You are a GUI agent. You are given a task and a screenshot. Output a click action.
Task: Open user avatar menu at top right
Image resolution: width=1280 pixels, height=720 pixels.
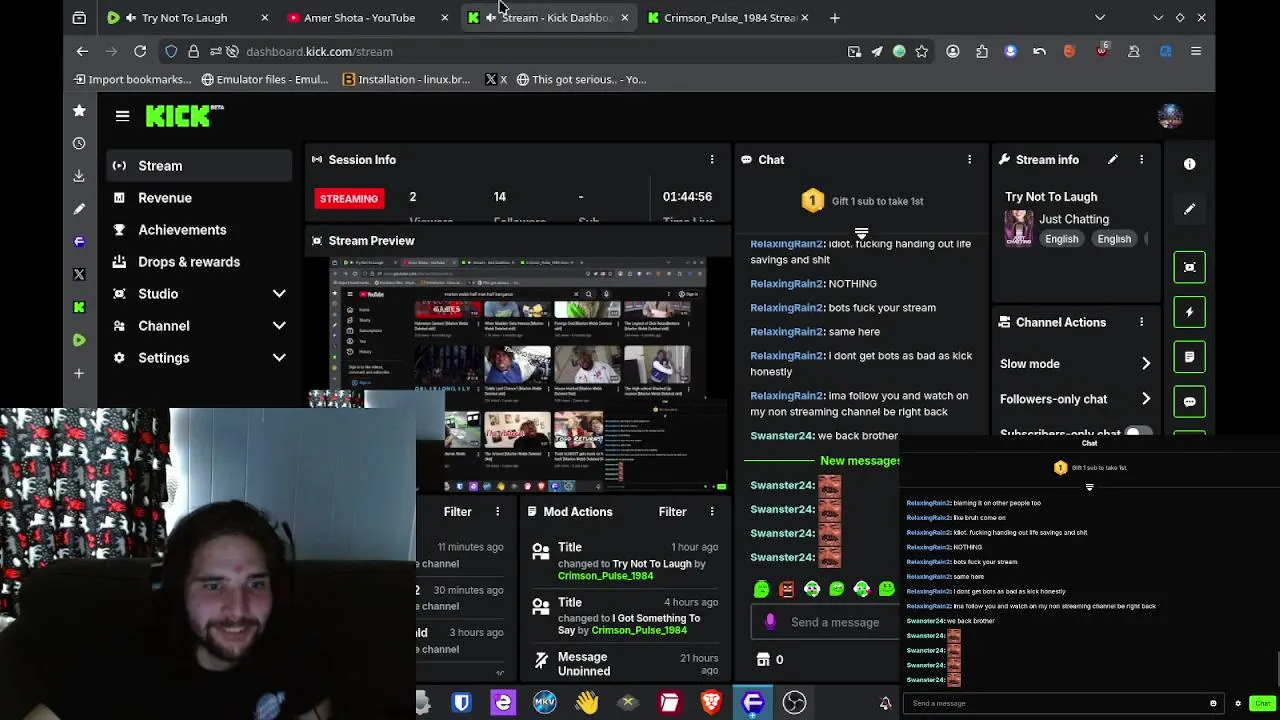point(1170,116)
